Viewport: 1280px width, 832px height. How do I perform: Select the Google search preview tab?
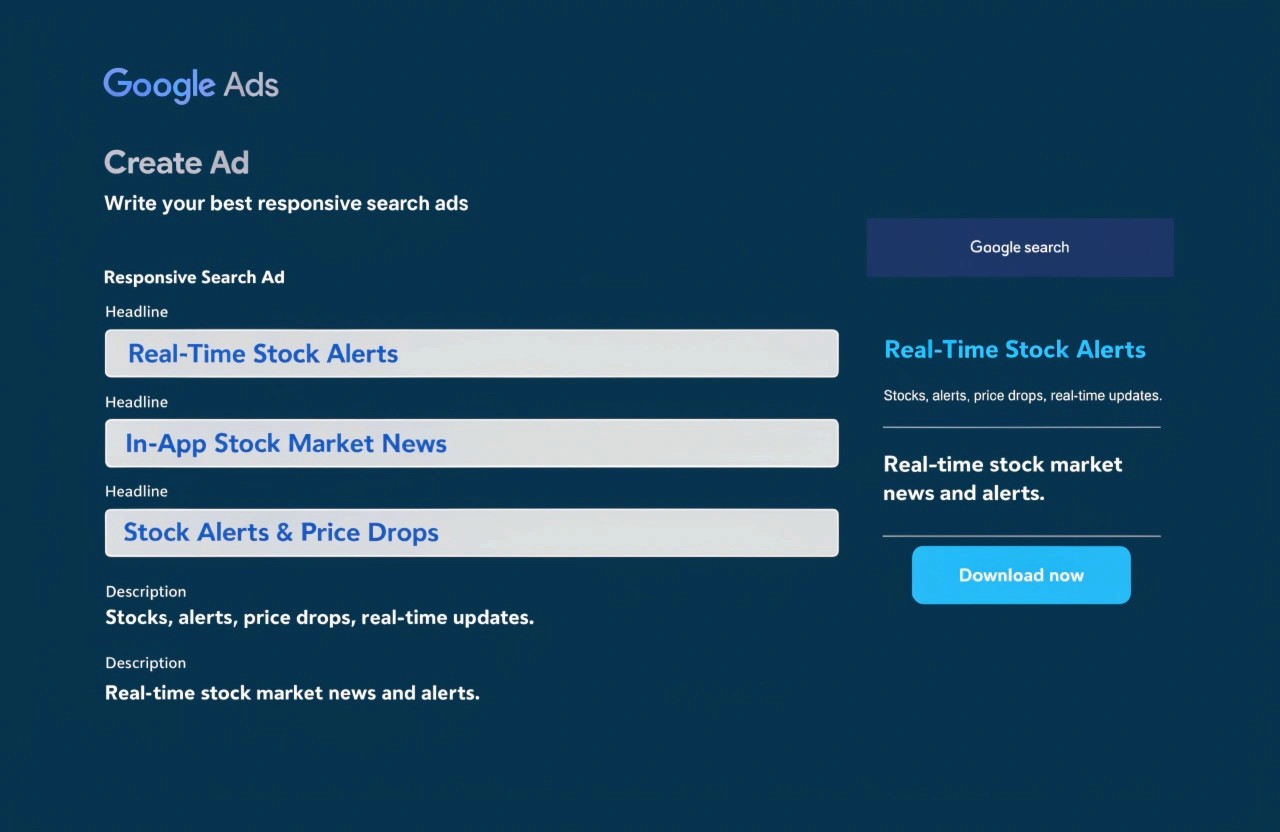[x=1020, y=247]
